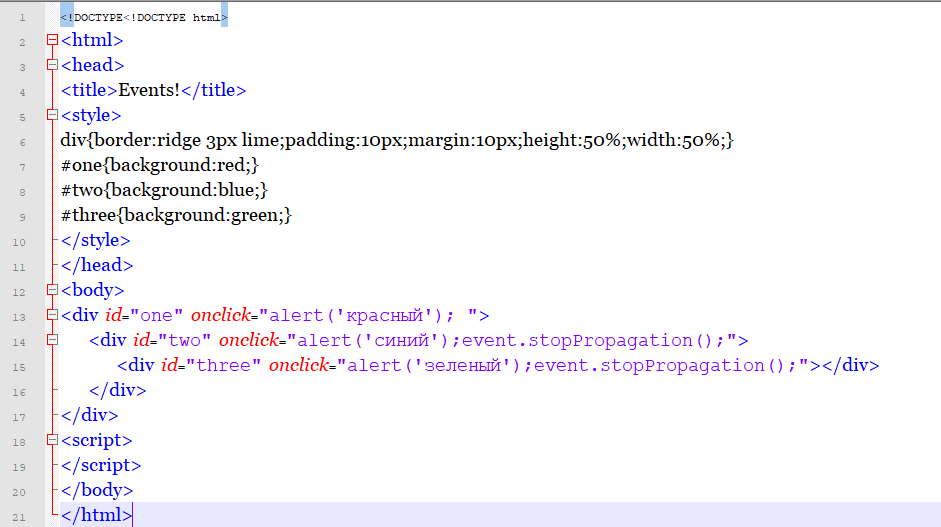941x527 pixels.
Task: Place cursor in the title text Events!
Action: [149, 90]
